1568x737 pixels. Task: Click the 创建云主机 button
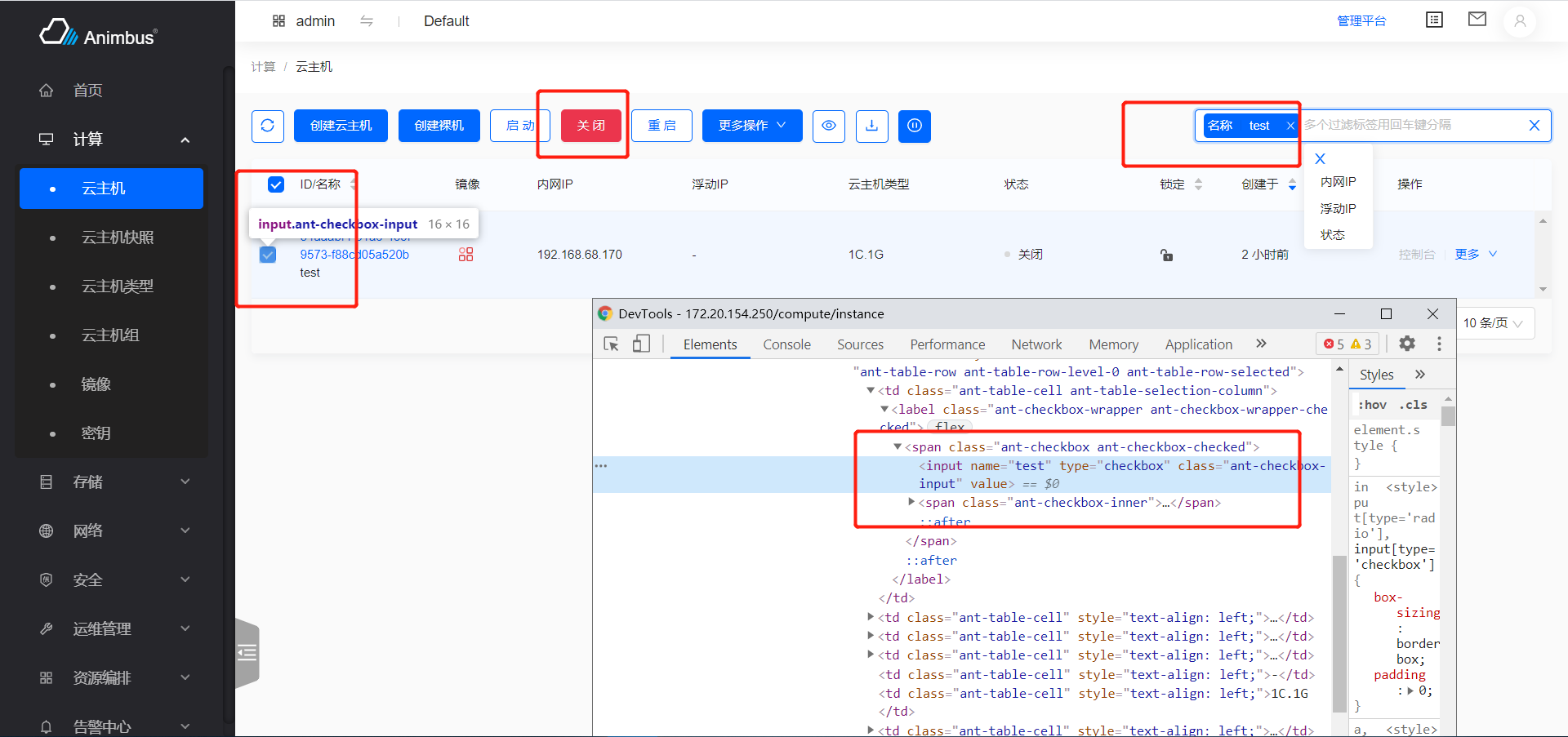[341, 126]
